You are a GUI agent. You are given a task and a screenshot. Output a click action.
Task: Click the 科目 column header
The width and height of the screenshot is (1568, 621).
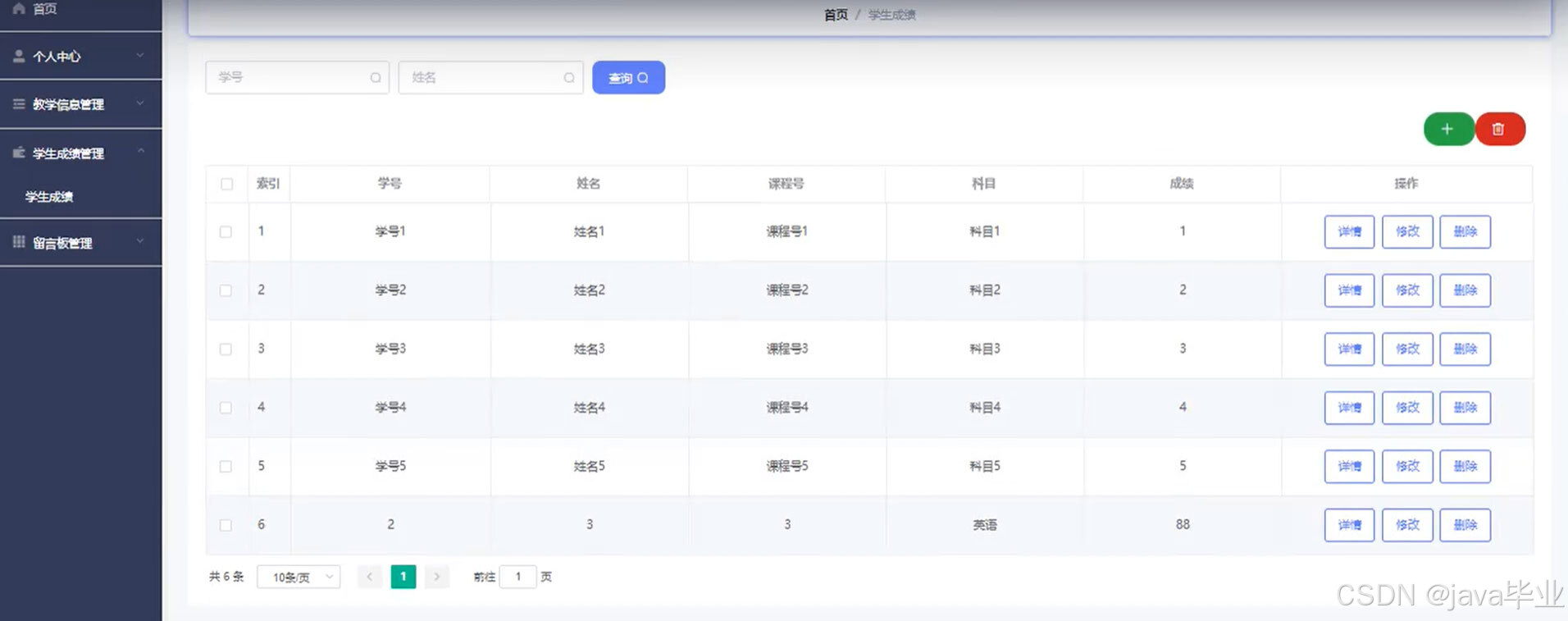[x=984, y=184]
